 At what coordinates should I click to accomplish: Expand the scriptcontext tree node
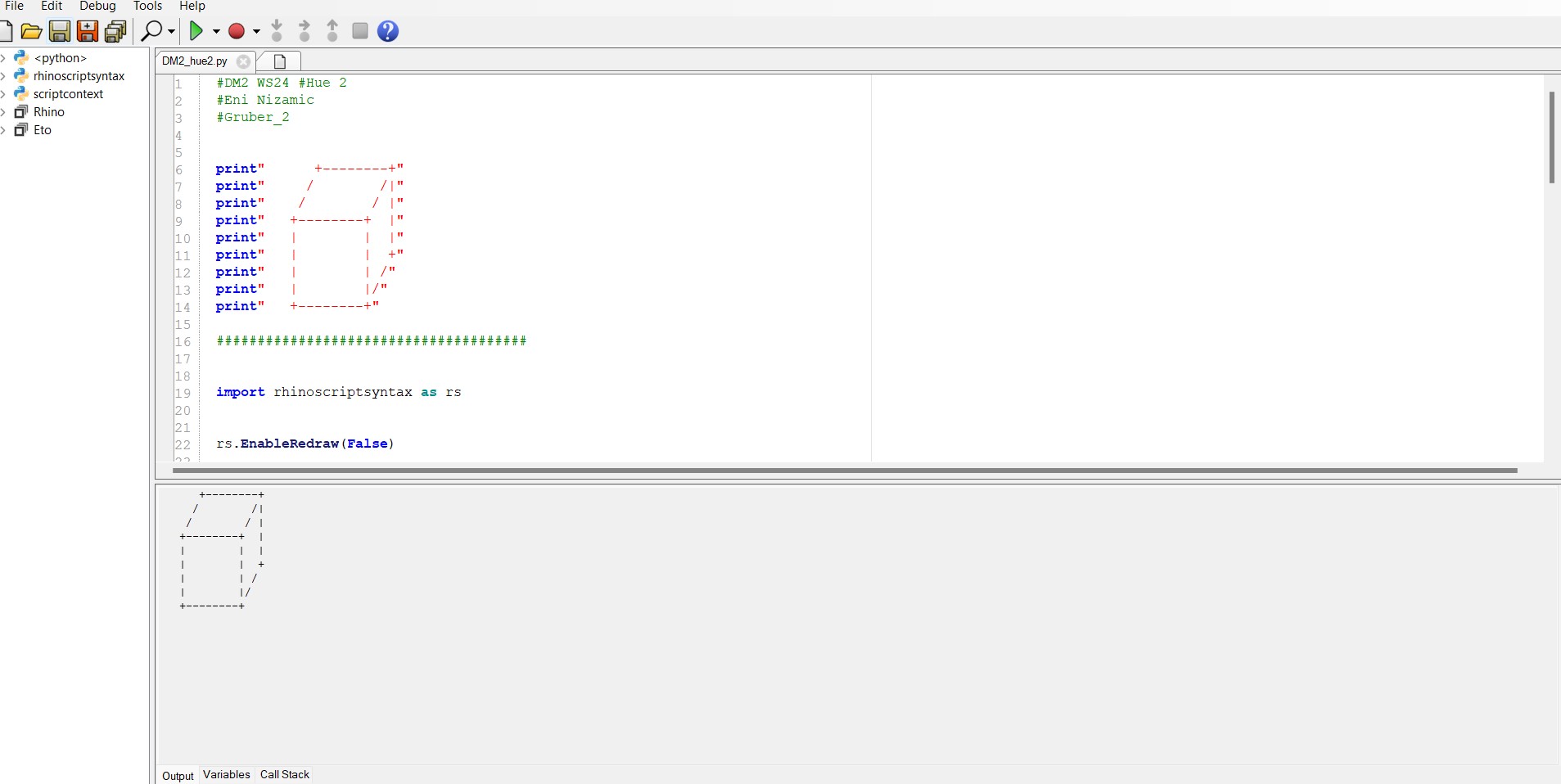point(6,93)
